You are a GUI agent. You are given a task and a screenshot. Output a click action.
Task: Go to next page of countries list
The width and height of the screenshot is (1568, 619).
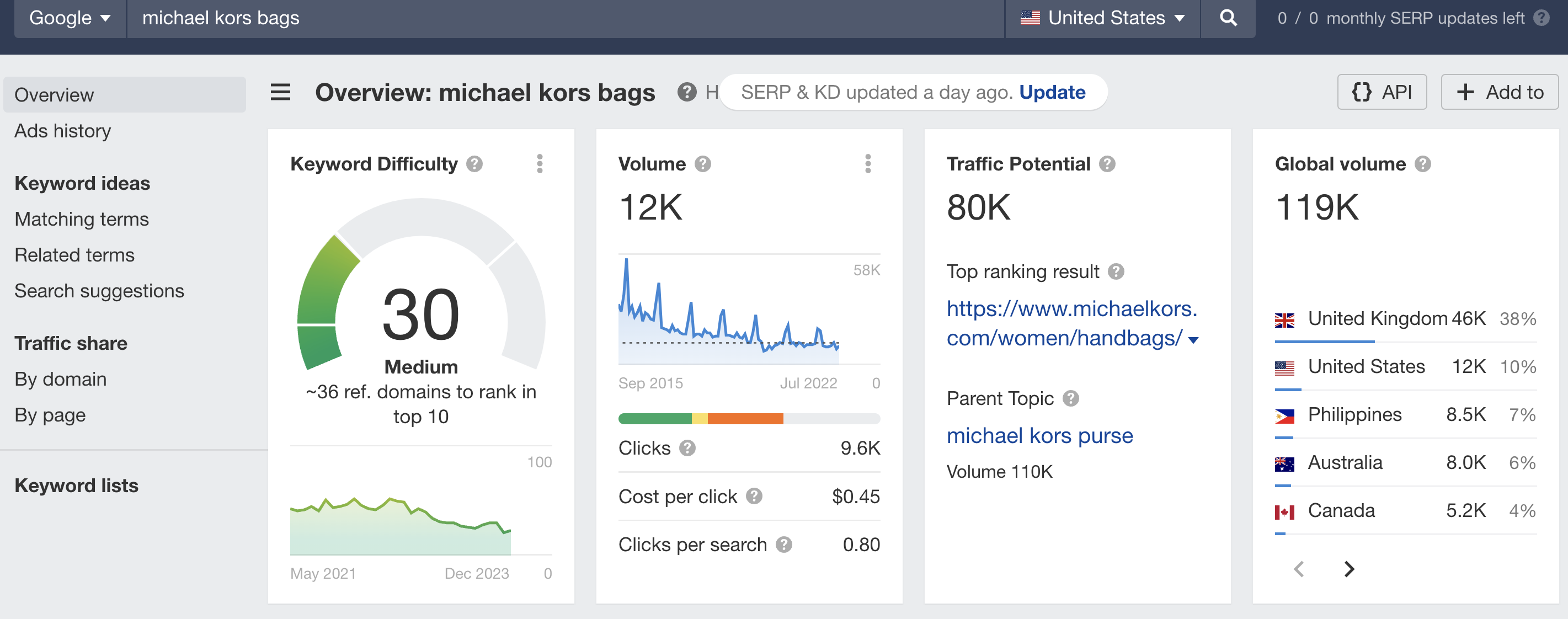1349,569
